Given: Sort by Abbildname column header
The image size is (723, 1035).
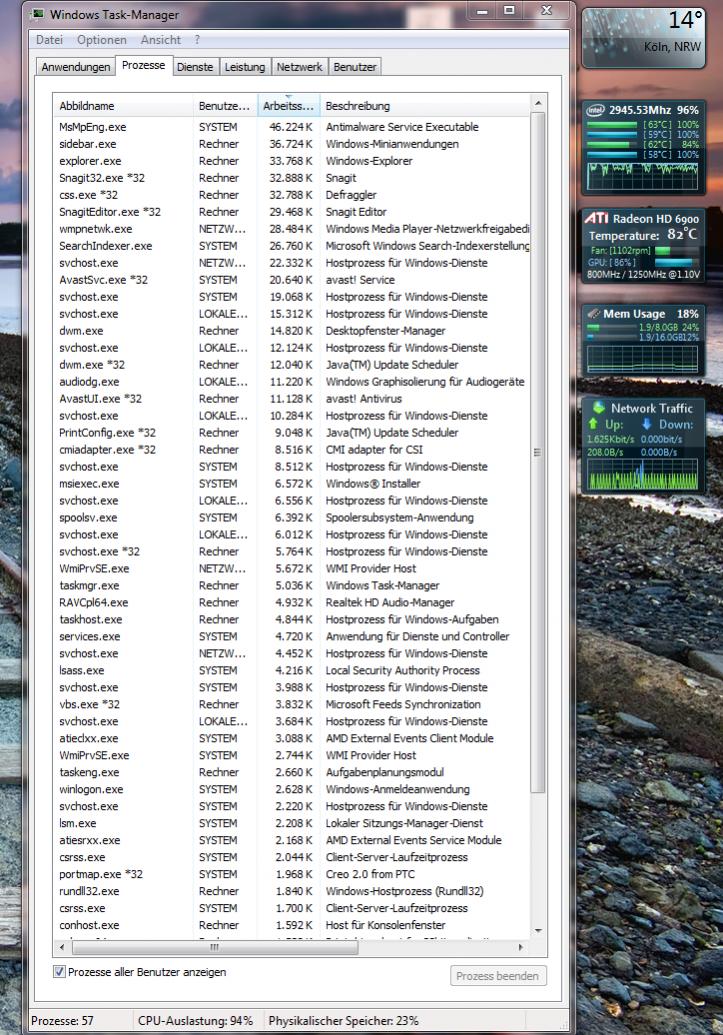Looking at the screenshot, I should [123, 106].
